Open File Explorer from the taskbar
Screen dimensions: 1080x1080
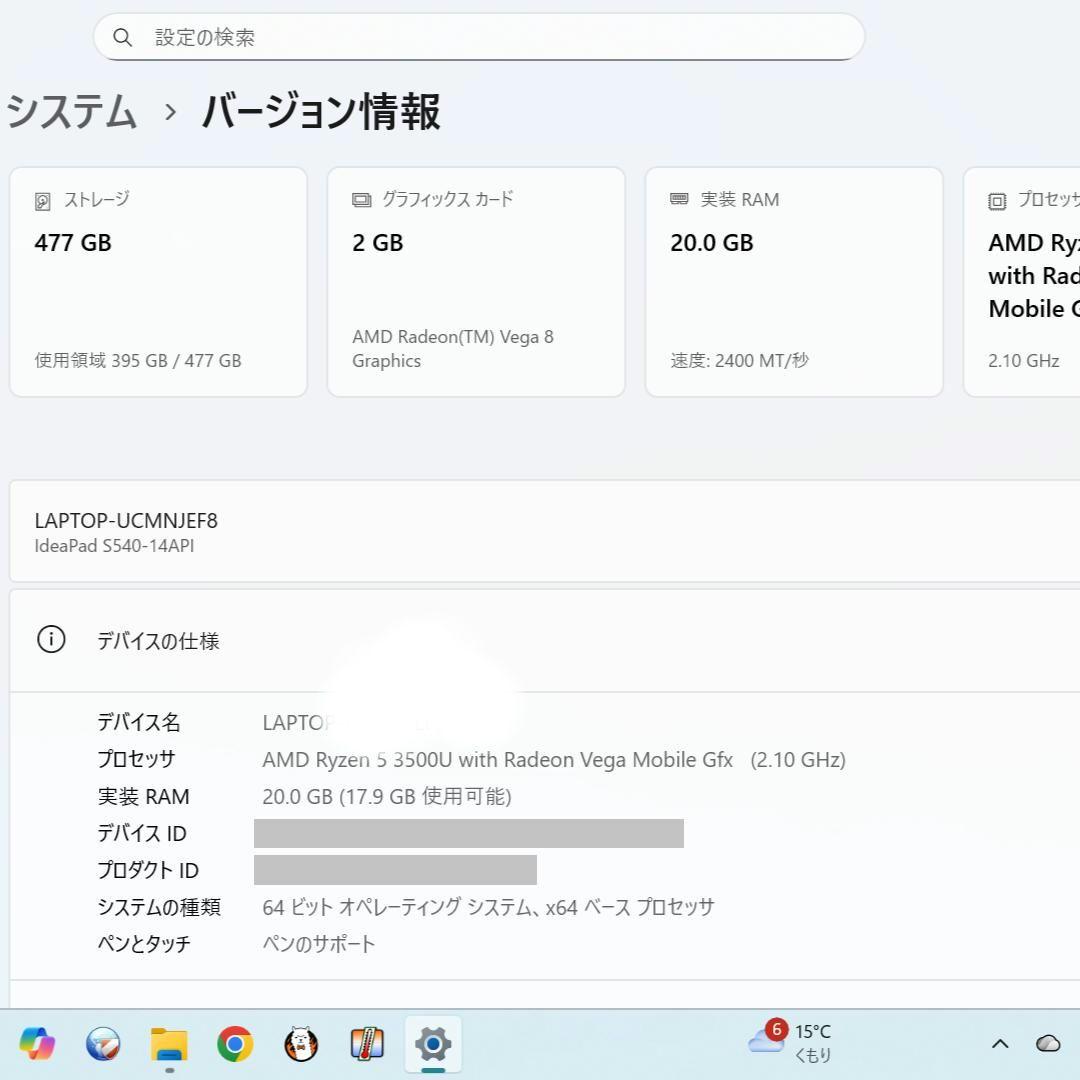(168, 1043)
